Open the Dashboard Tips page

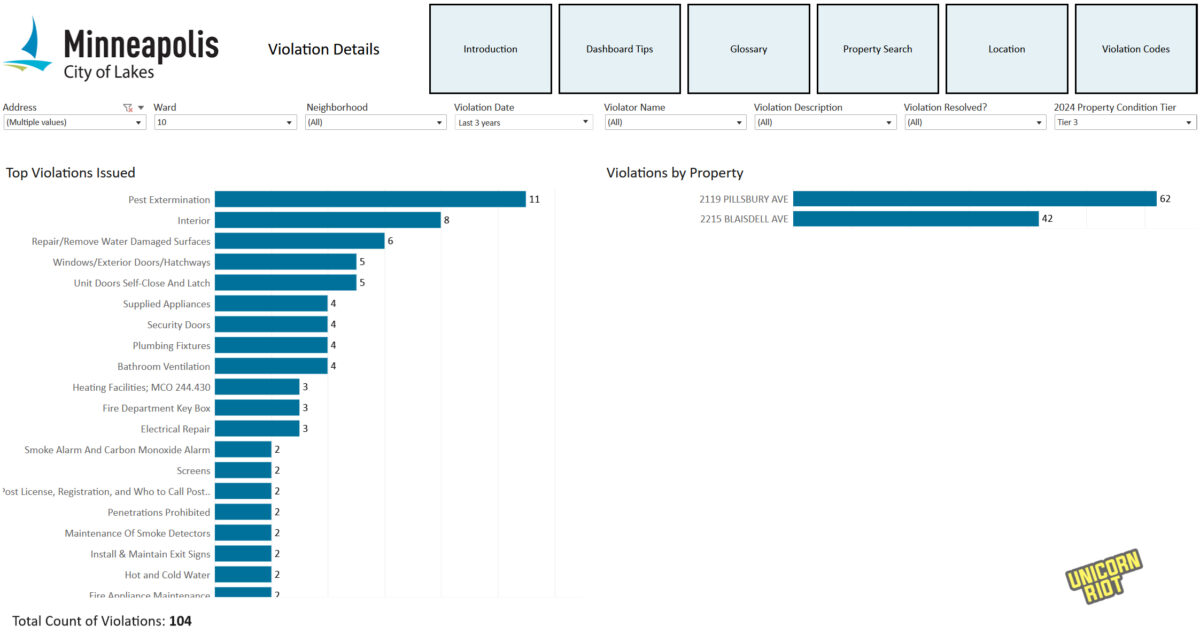pos(619,49)
